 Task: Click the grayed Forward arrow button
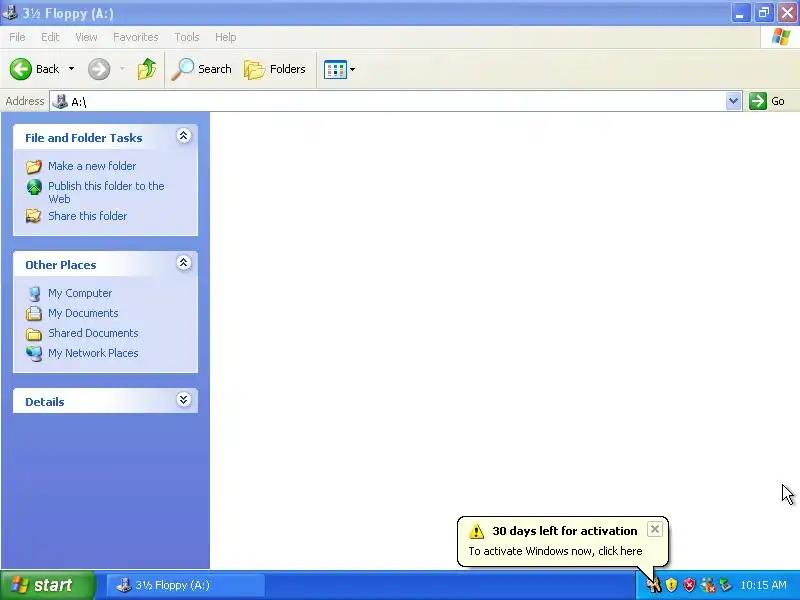99,69
